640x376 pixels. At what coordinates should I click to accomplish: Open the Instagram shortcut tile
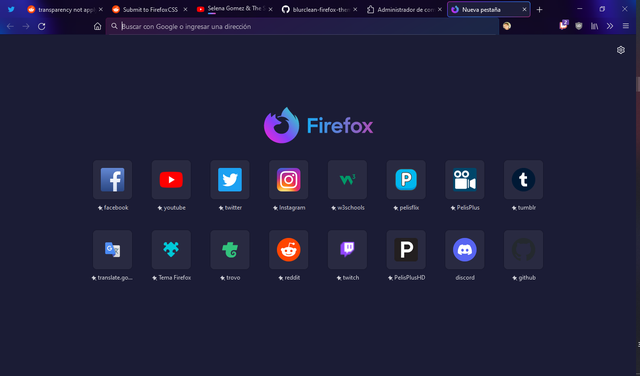tap(289, 186)
